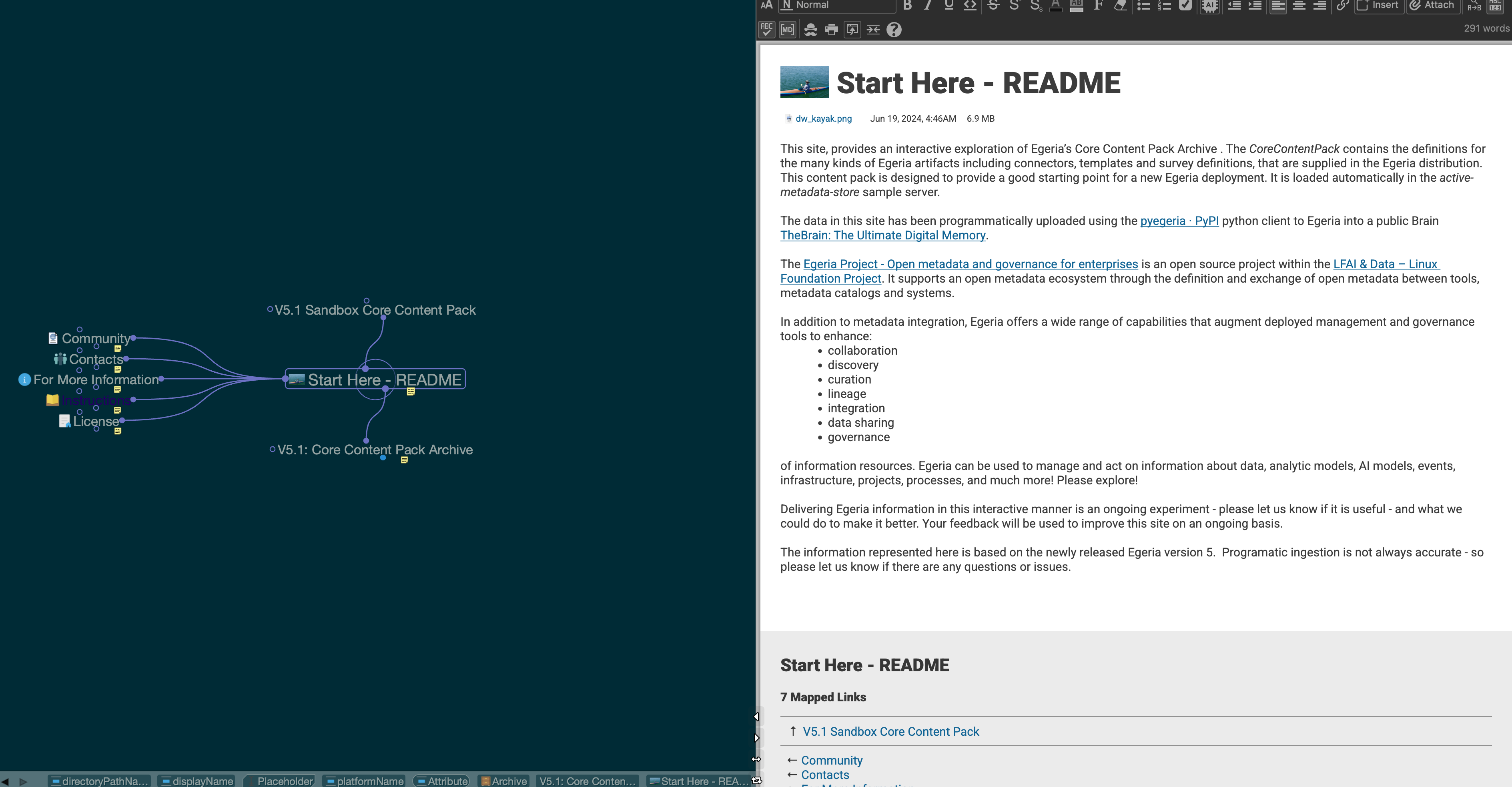Click the text color swatch under A
Image resolution: width=1512 pixels, height=787 pixels.
1055,9
